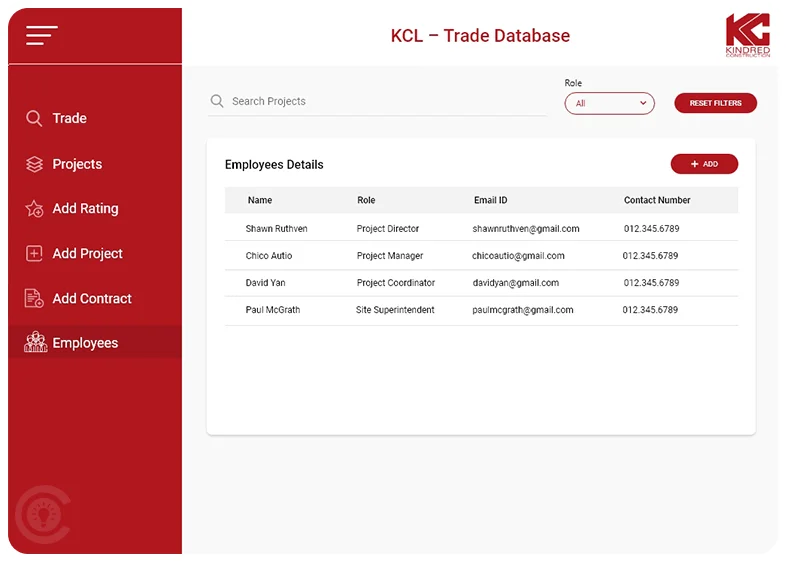This screenshot has height=562, width=786.
Task: Go to the Trade menu item
Action: pyautogui.click(x=69, y=118)
